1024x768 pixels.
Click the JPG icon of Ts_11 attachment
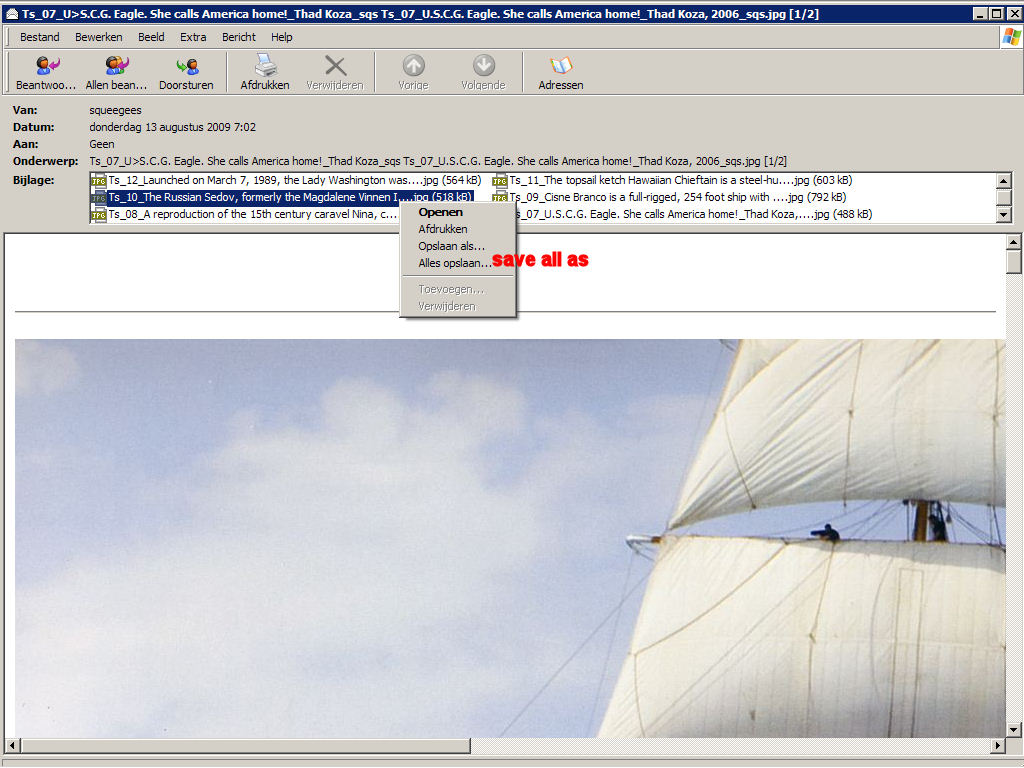coord(500,180)
